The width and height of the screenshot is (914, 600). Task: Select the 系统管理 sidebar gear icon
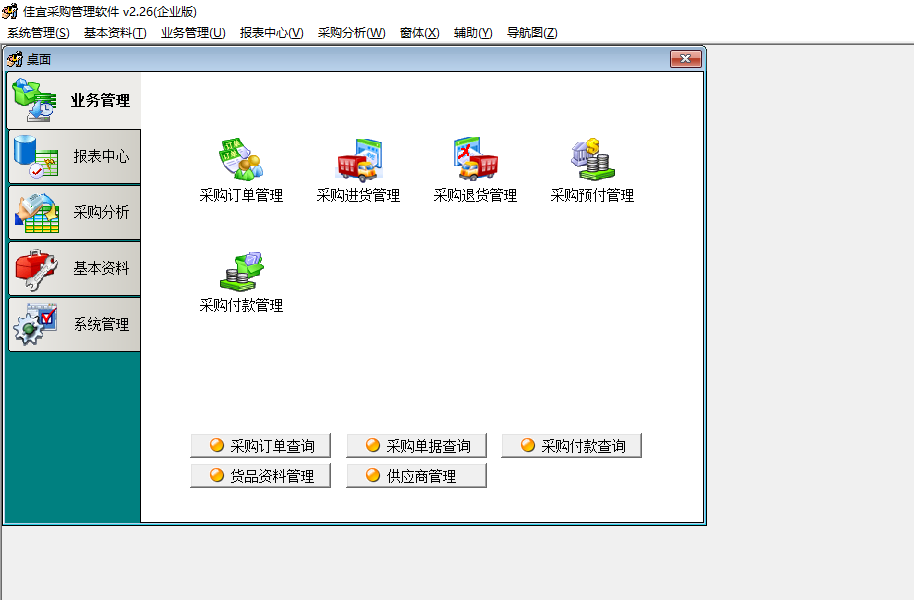35,324
